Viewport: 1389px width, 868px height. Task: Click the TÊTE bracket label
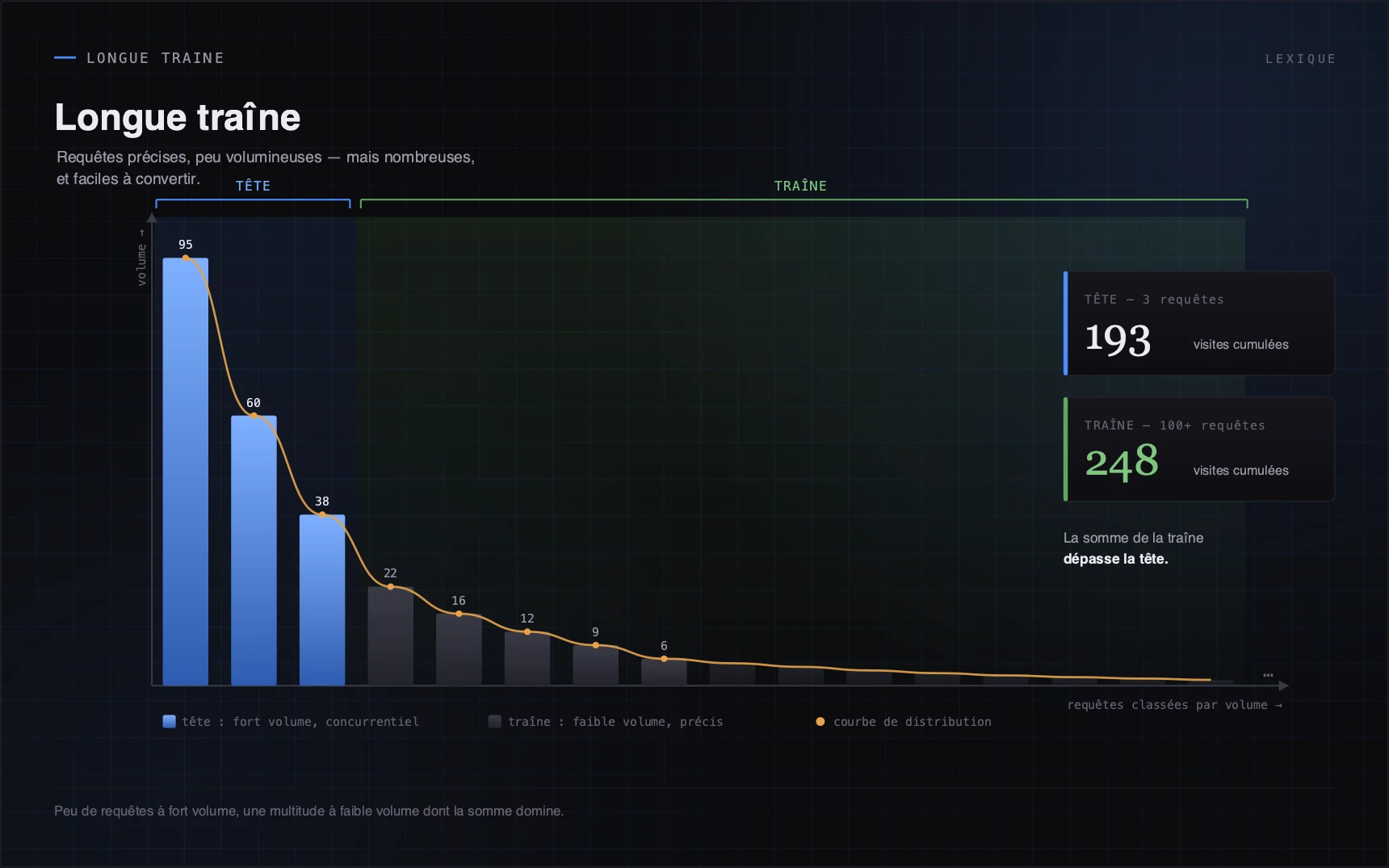tap(253, 186)
